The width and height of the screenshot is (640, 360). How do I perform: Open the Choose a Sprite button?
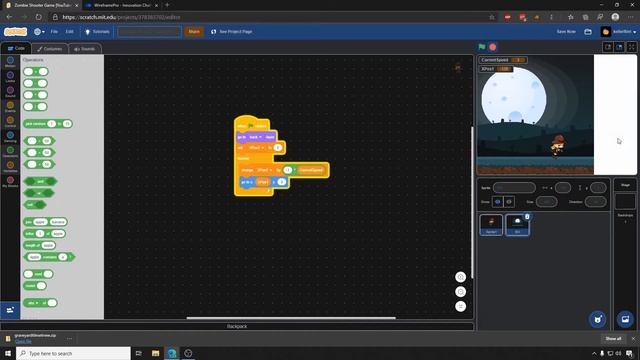(598, 319)
